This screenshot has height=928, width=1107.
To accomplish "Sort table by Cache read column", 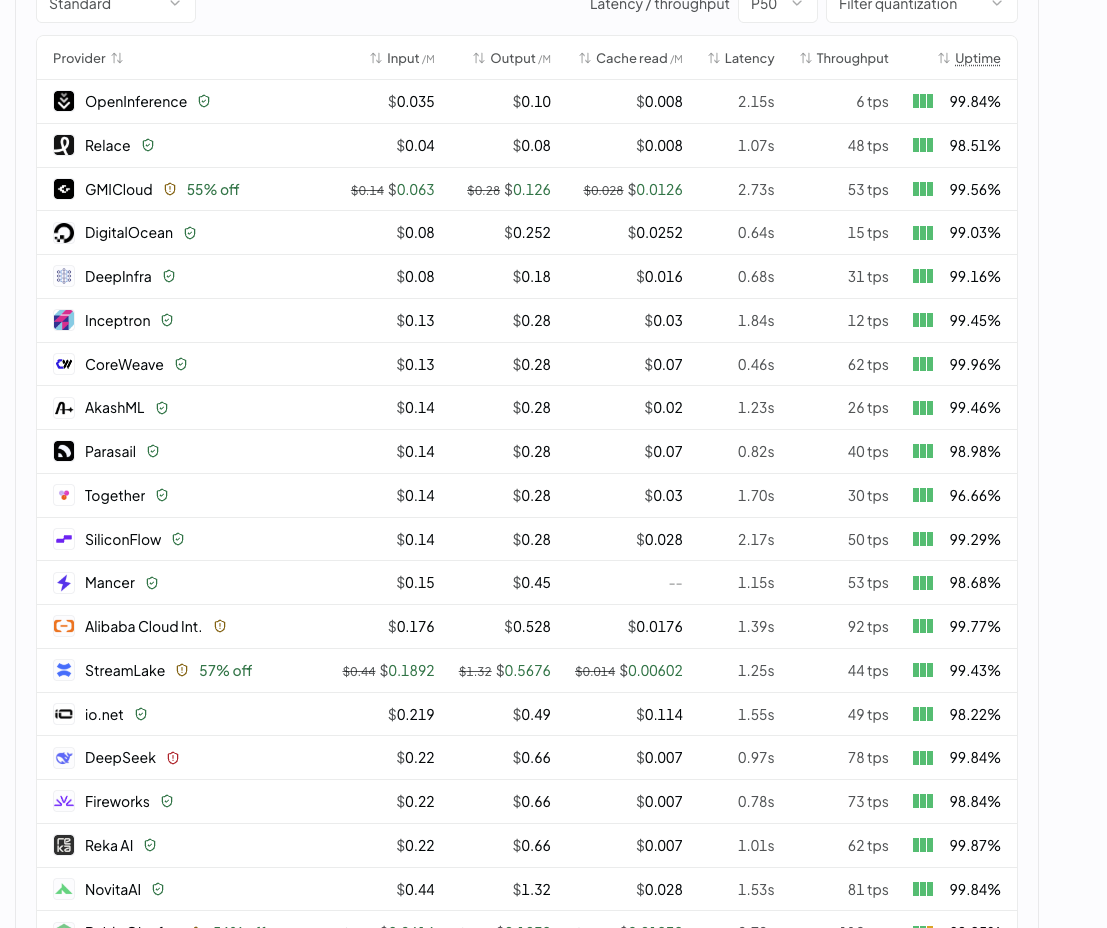I will [630, 59].
